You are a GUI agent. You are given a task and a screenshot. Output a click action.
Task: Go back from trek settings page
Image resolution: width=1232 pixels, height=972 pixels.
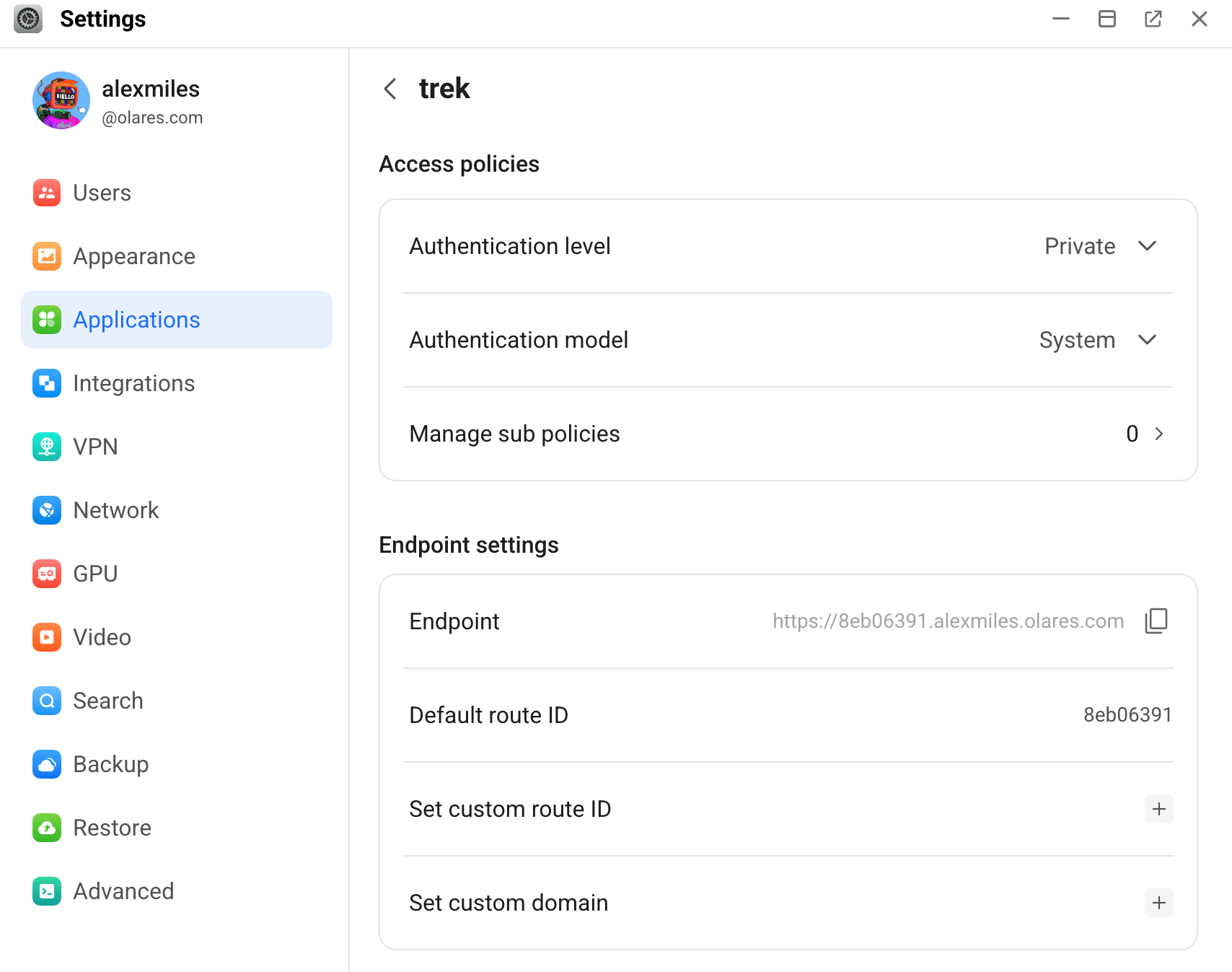[390, 89]
